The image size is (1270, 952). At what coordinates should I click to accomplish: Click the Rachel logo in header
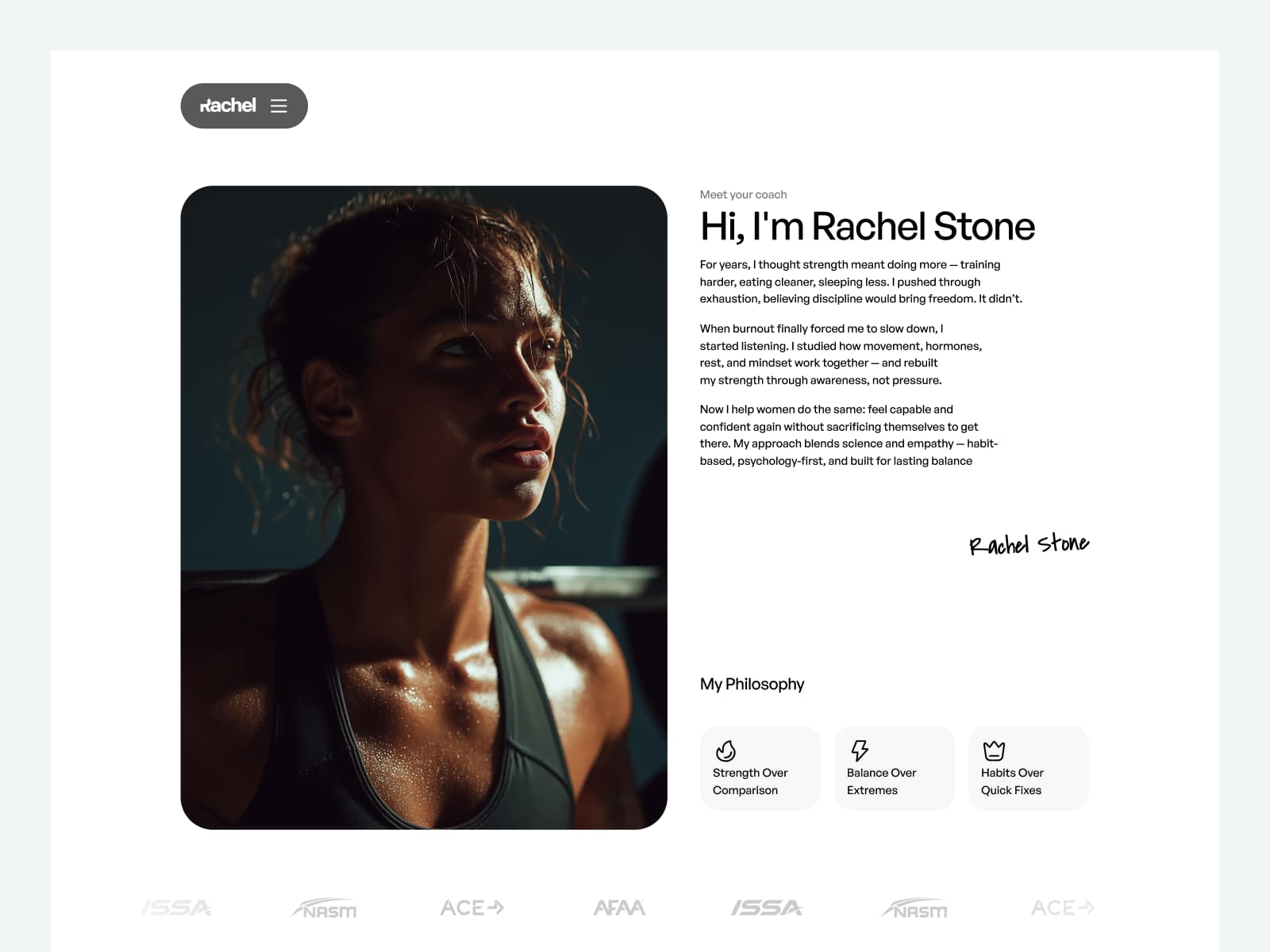[228, 105]
